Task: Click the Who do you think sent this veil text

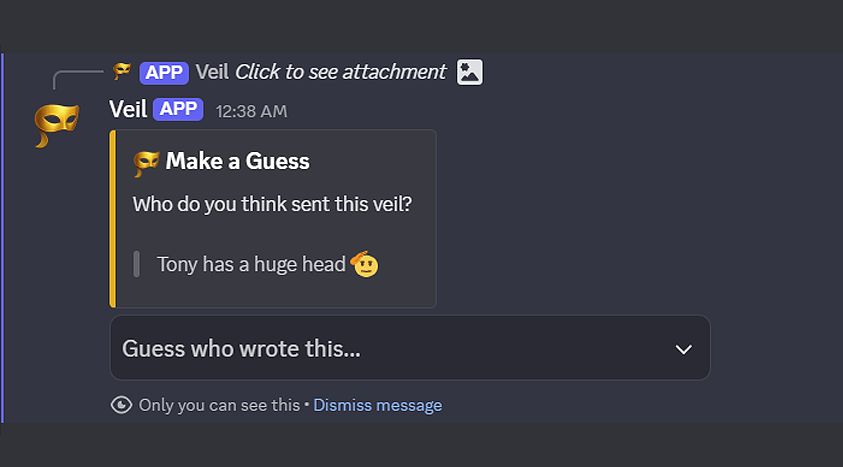Action: point(272,204)
